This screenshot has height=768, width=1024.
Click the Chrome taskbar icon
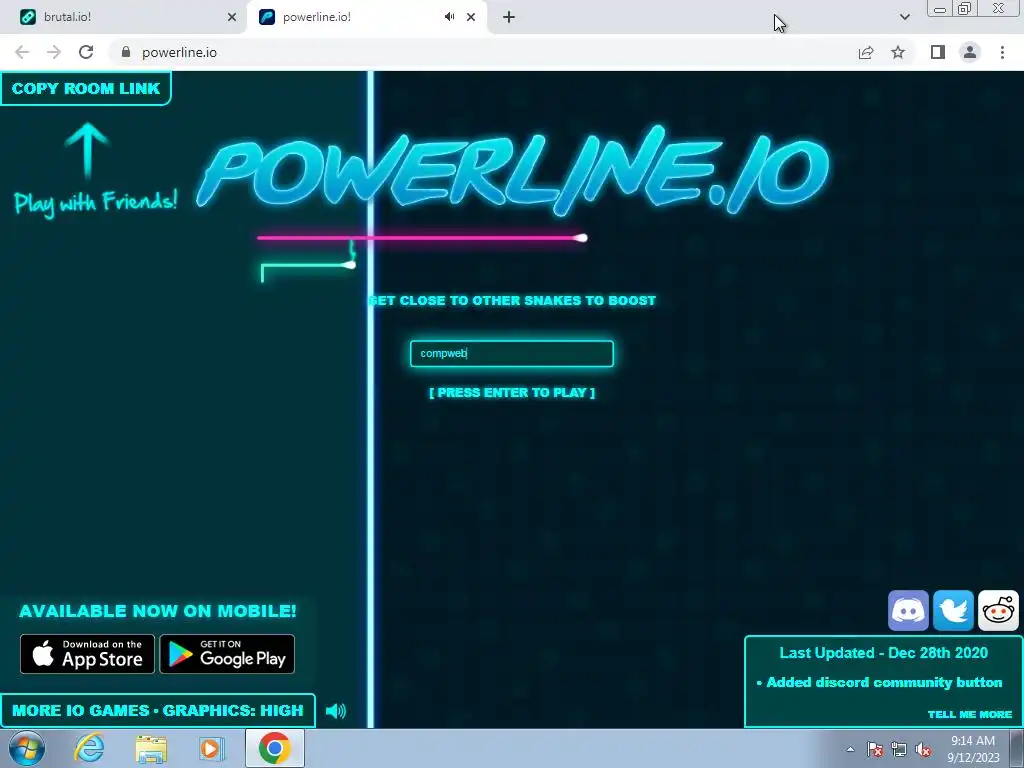(x=274, y=748)
